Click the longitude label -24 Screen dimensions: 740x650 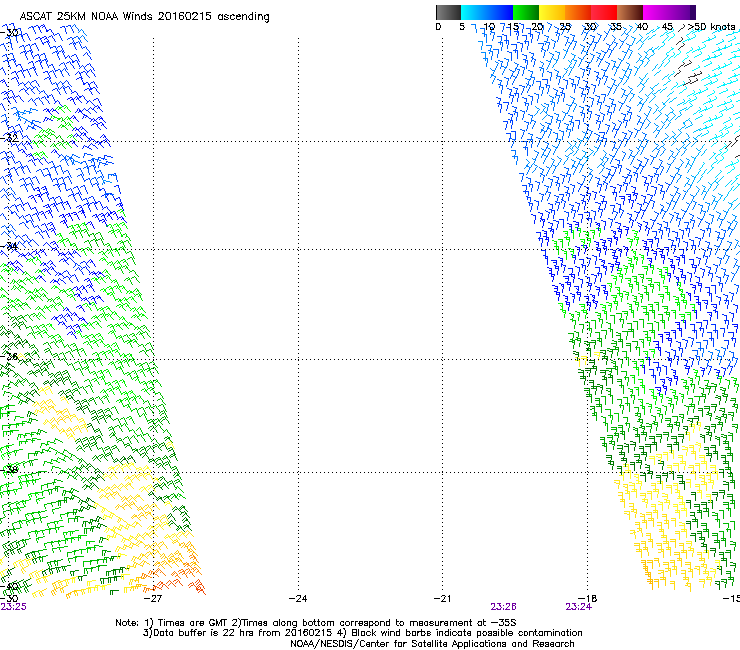pos(298,599)
